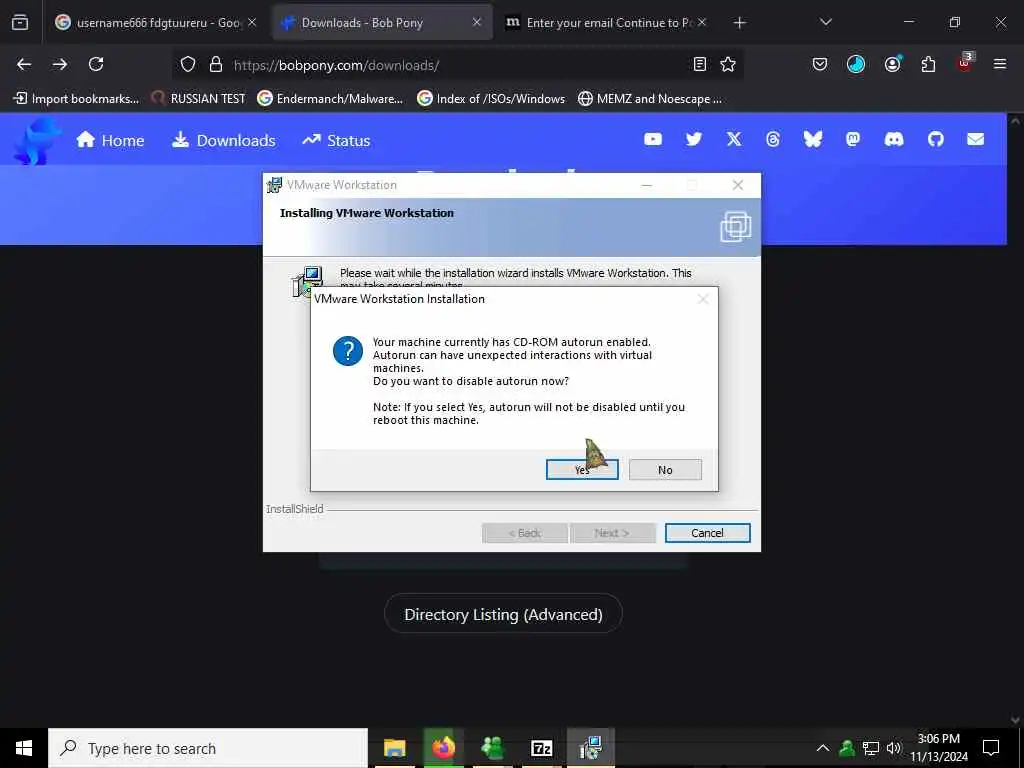Cancel the VMware Workstation installer
1024x768 pixels.
(707, 533)
